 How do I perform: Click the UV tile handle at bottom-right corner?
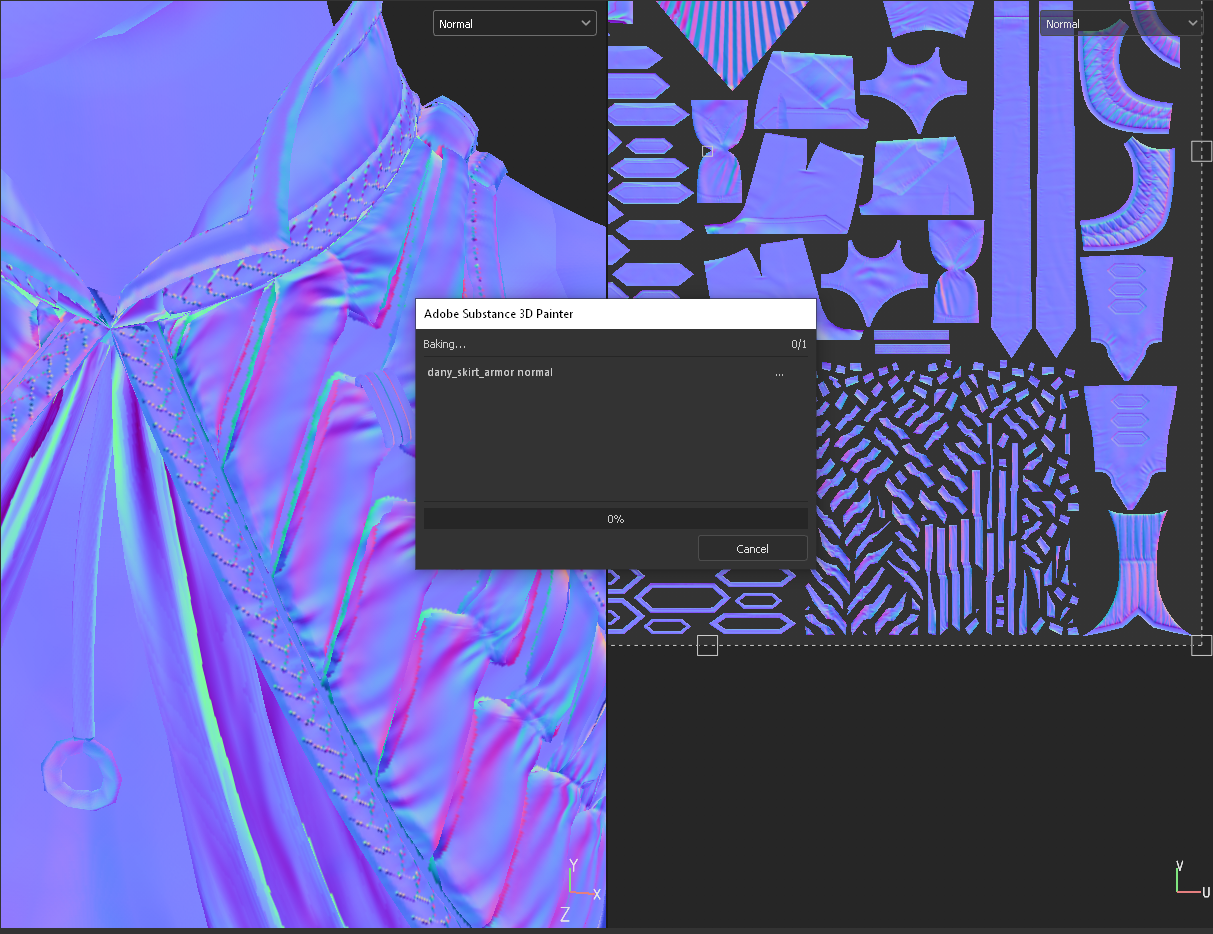coord(1201,645)
